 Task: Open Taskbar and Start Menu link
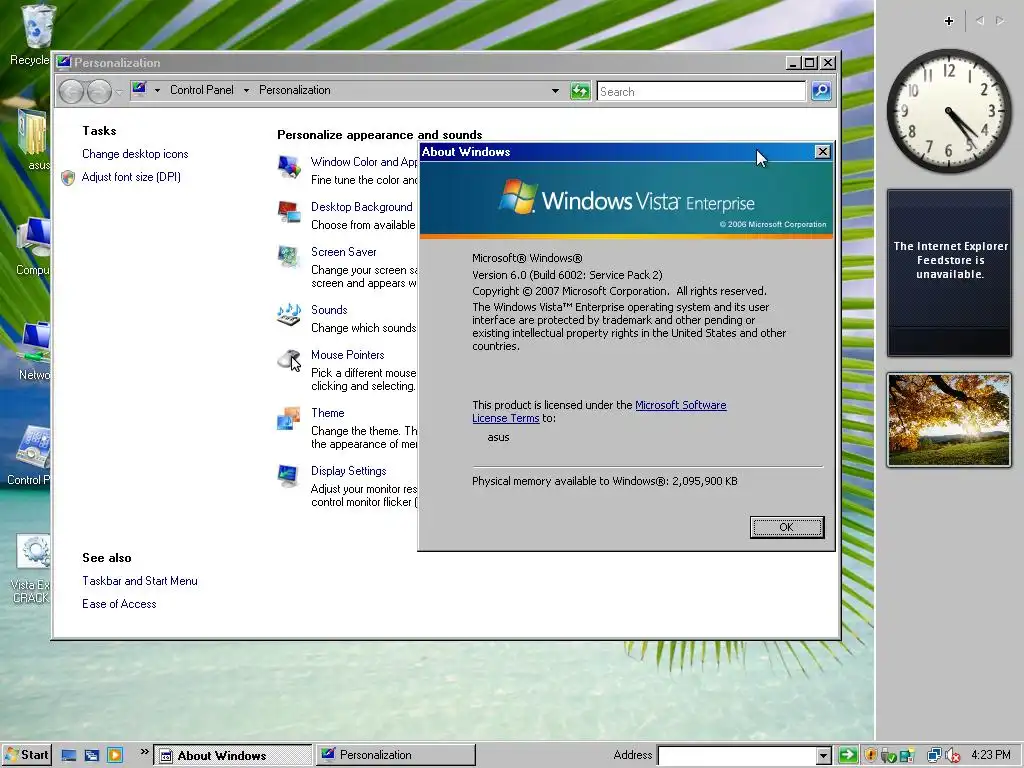(140, 581)
